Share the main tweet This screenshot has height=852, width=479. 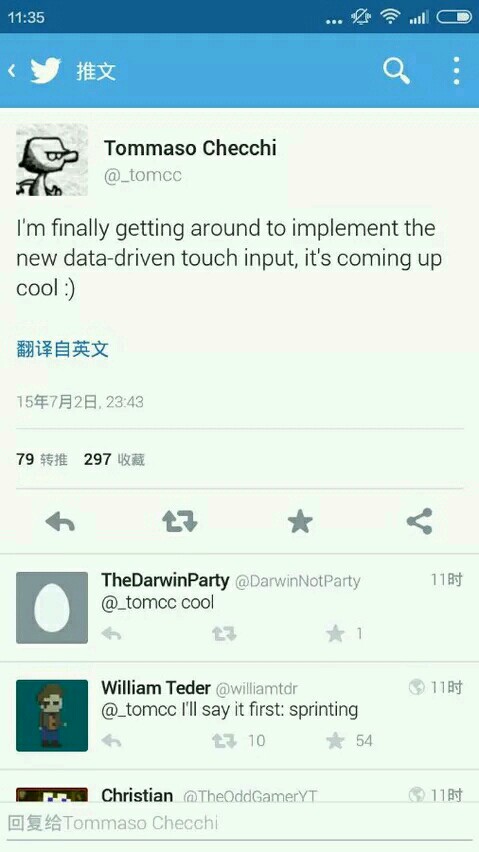pos(419,522)
